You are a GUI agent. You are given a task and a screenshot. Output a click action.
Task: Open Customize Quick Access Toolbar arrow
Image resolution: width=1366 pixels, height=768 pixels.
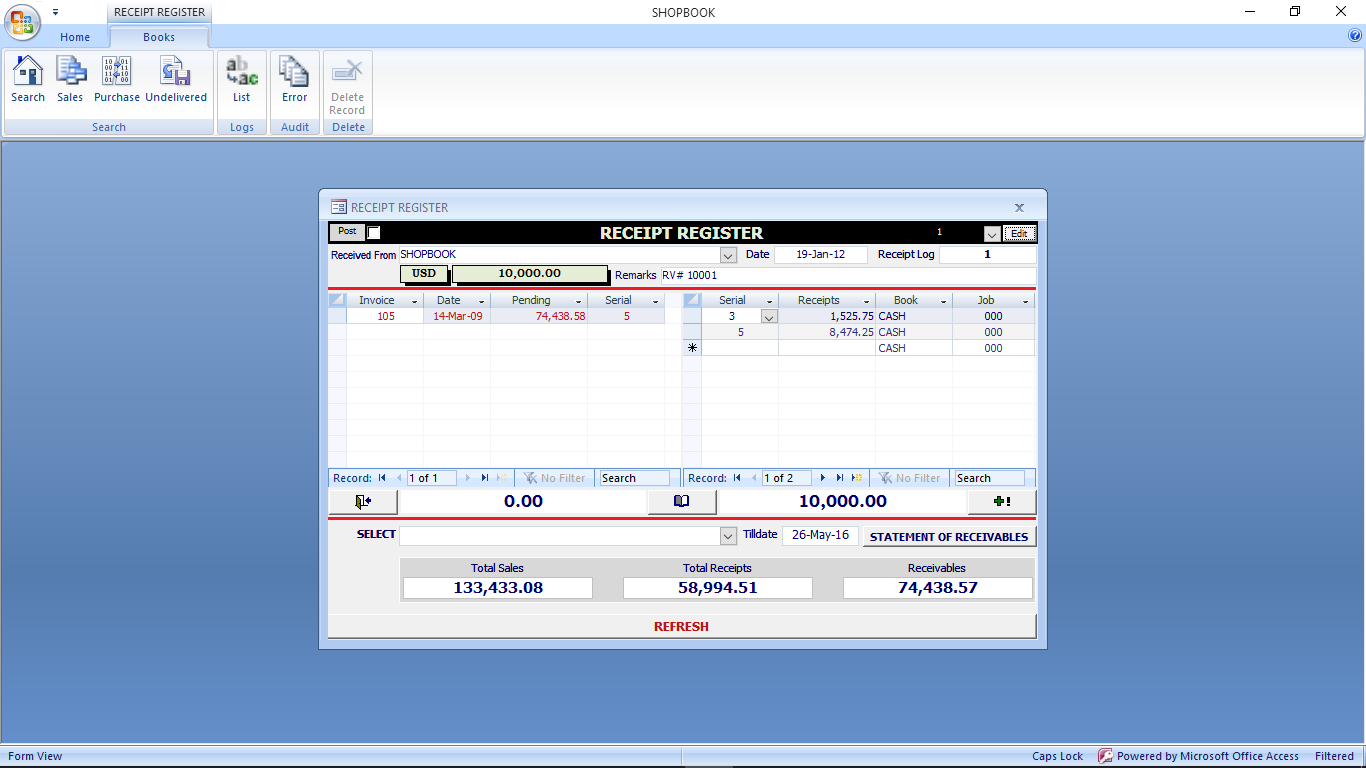[x=56, y=12]
